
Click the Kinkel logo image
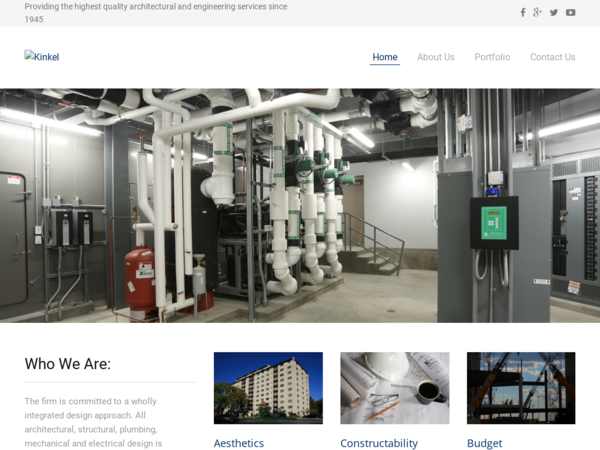point(42,57)
